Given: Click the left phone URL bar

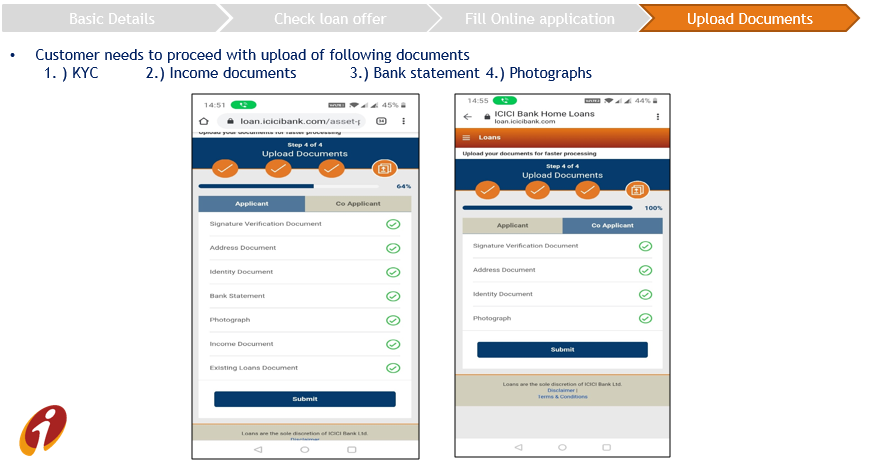Looking at the screenshot, I should 291,121.
